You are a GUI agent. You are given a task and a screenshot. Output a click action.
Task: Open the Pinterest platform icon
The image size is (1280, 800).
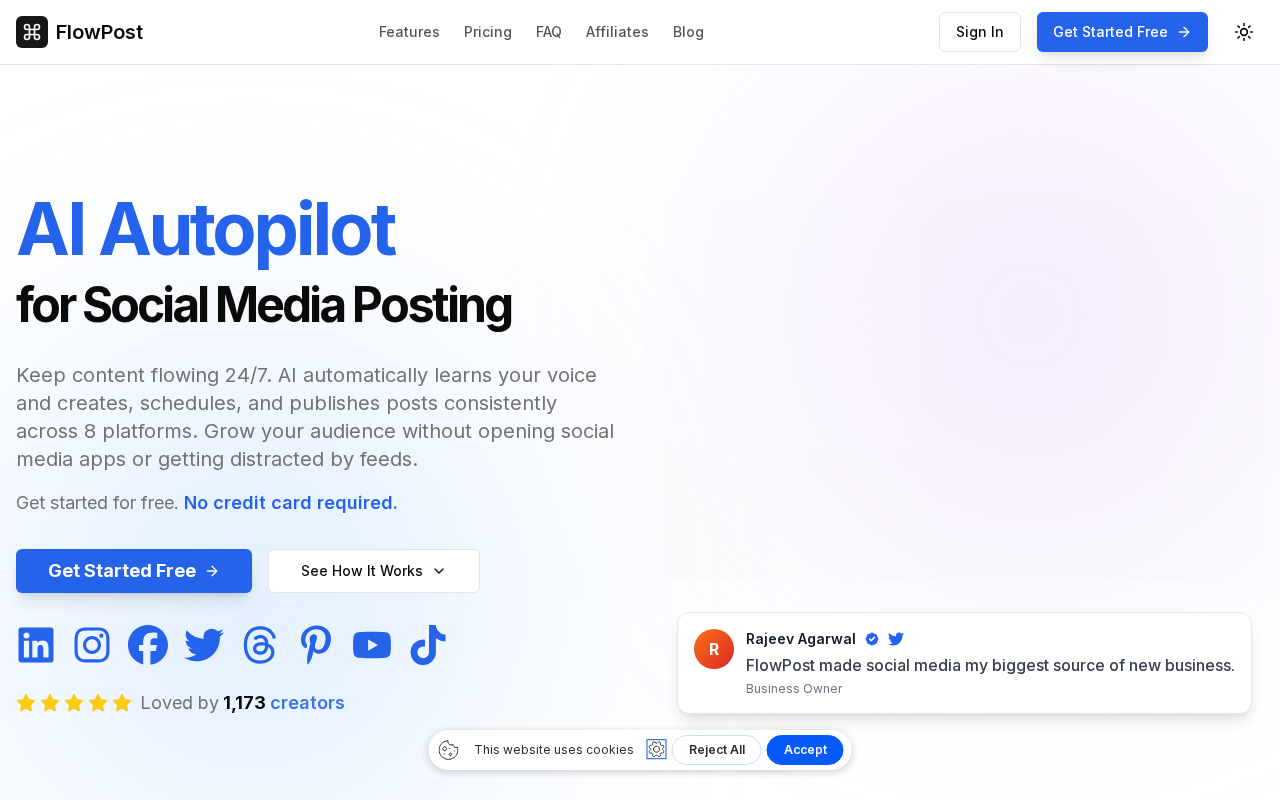(x=316, y=645)
